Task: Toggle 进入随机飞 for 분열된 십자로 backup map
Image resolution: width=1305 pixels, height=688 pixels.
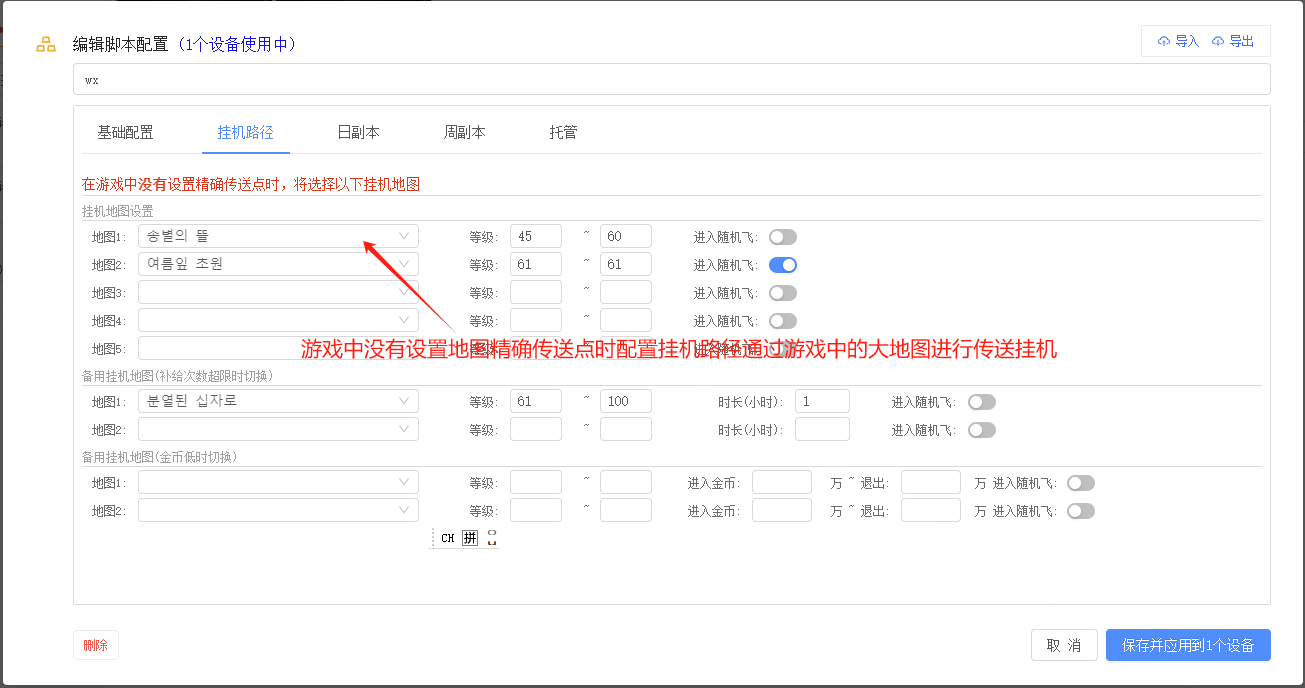Action: tap(981, 402)
